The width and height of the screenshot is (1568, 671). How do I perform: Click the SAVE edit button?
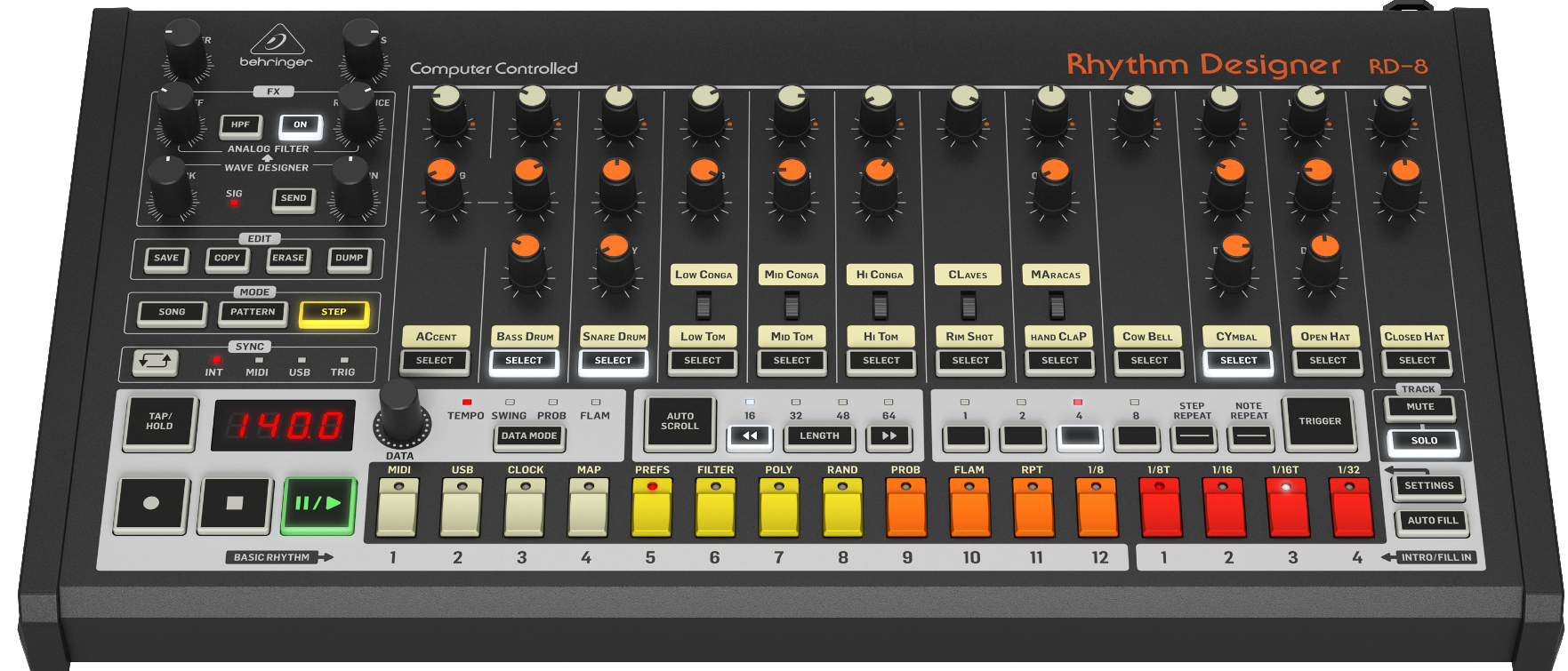coord(166,259)
